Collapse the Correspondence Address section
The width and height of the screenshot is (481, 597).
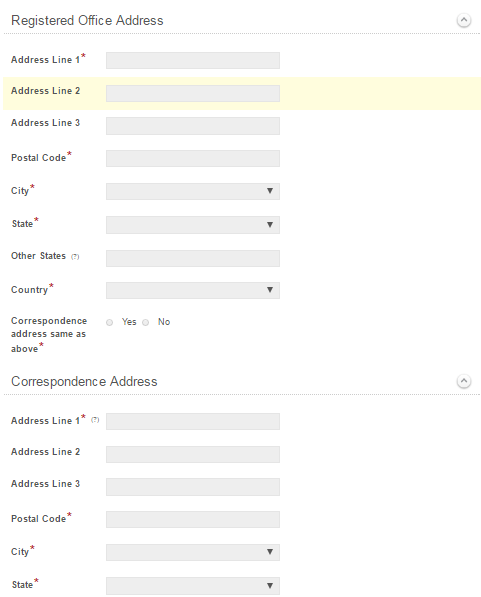pos(463,381)
